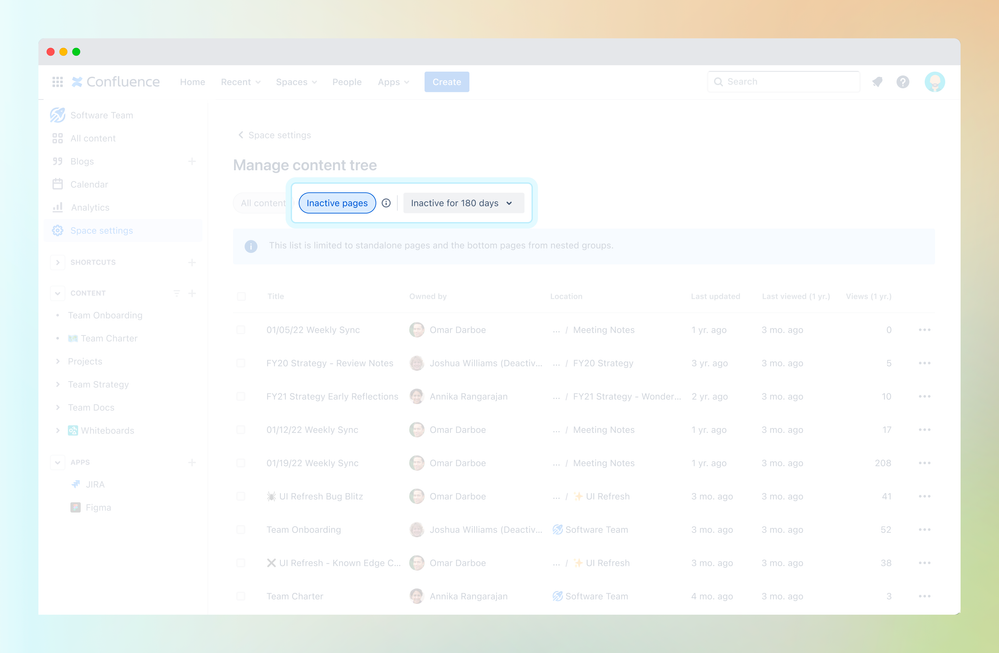Open notifications via the bell icon
Screen dimensions: 999x653
(877, 82)
